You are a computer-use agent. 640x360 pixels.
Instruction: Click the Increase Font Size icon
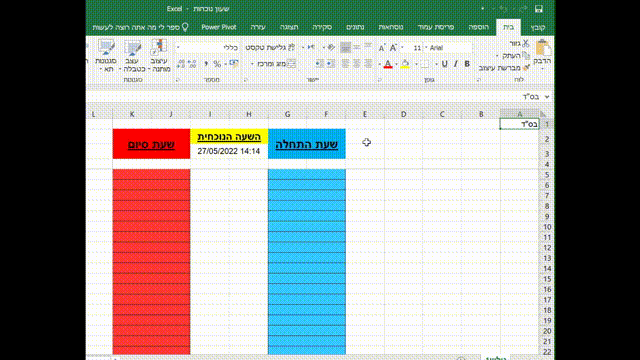[393, 48]
